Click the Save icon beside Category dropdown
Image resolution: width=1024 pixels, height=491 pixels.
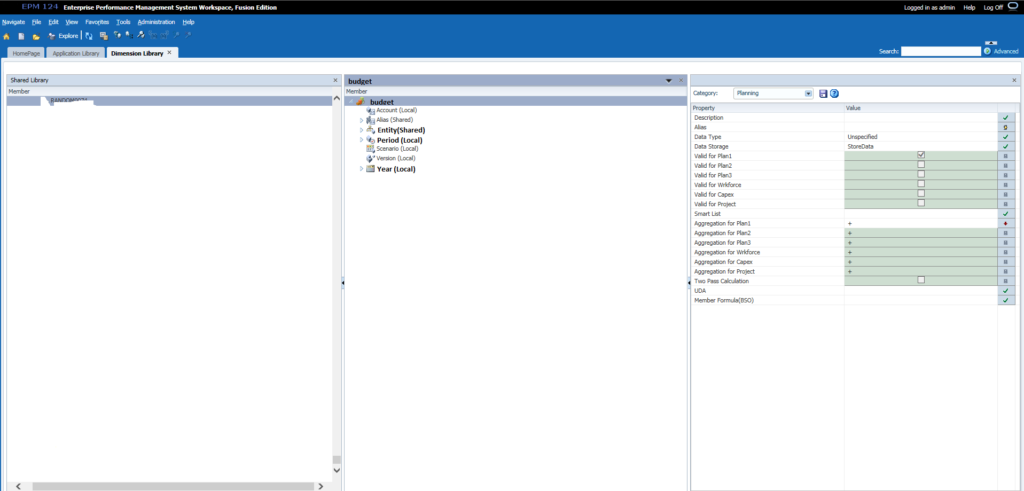823,93
